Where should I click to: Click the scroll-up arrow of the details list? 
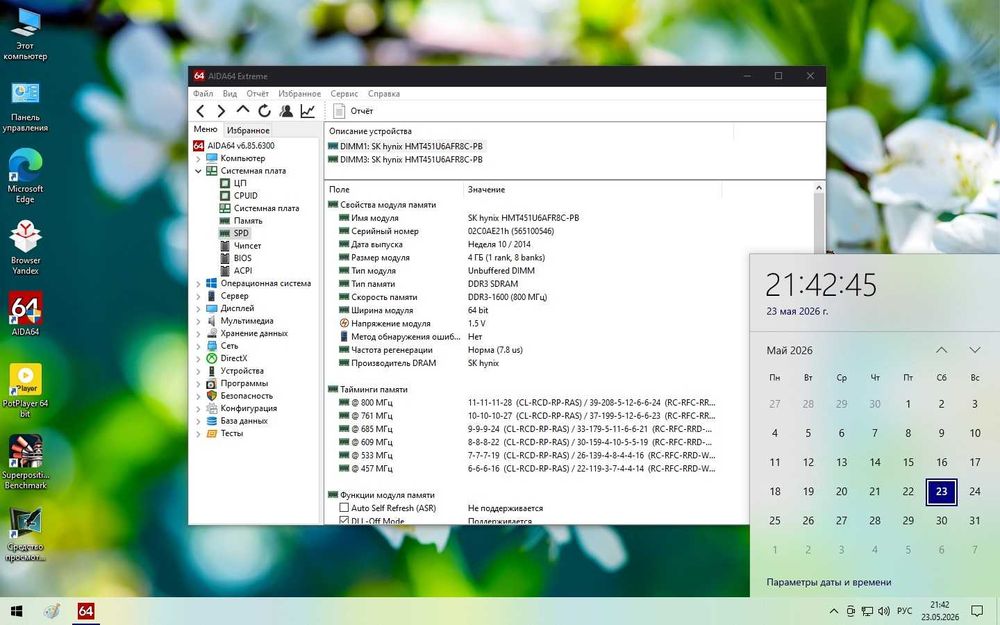pyautogui.click(x=819, y=188)
